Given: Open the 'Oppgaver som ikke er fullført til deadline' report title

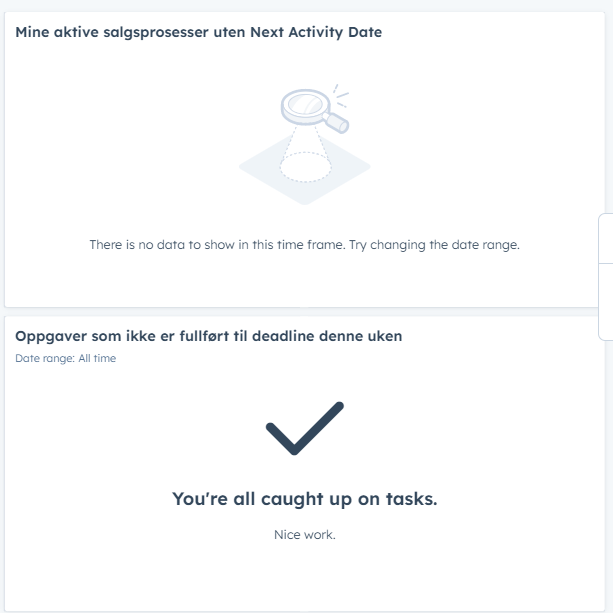Looking at the screenshot, I should 208,336.
